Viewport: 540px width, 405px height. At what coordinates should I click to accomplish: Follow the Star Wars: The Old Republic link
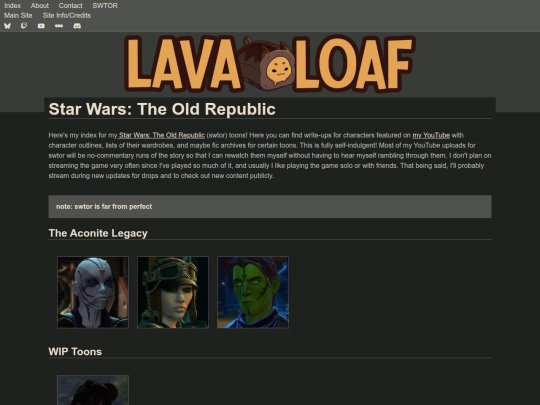point(162,135)
